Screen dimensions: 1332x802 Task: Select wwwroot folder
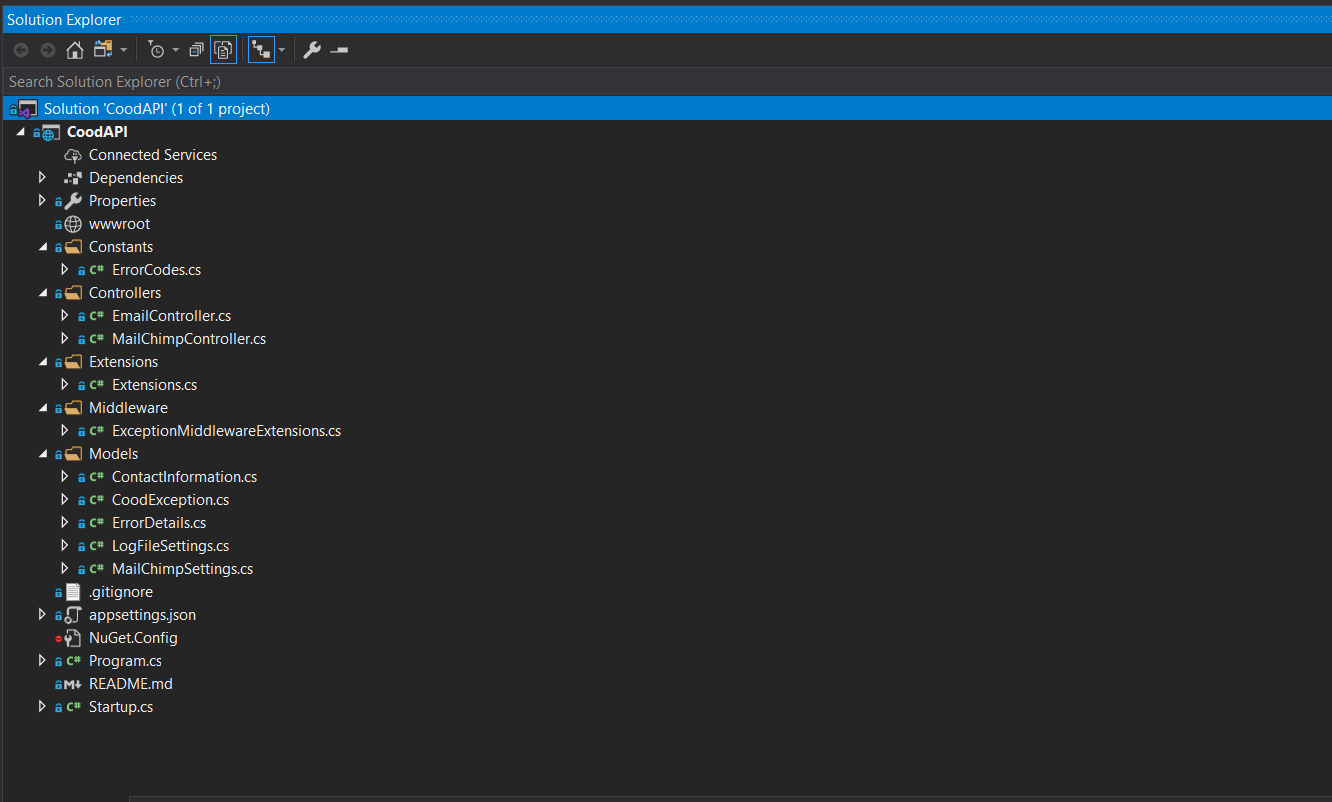(x=119, y=224)
